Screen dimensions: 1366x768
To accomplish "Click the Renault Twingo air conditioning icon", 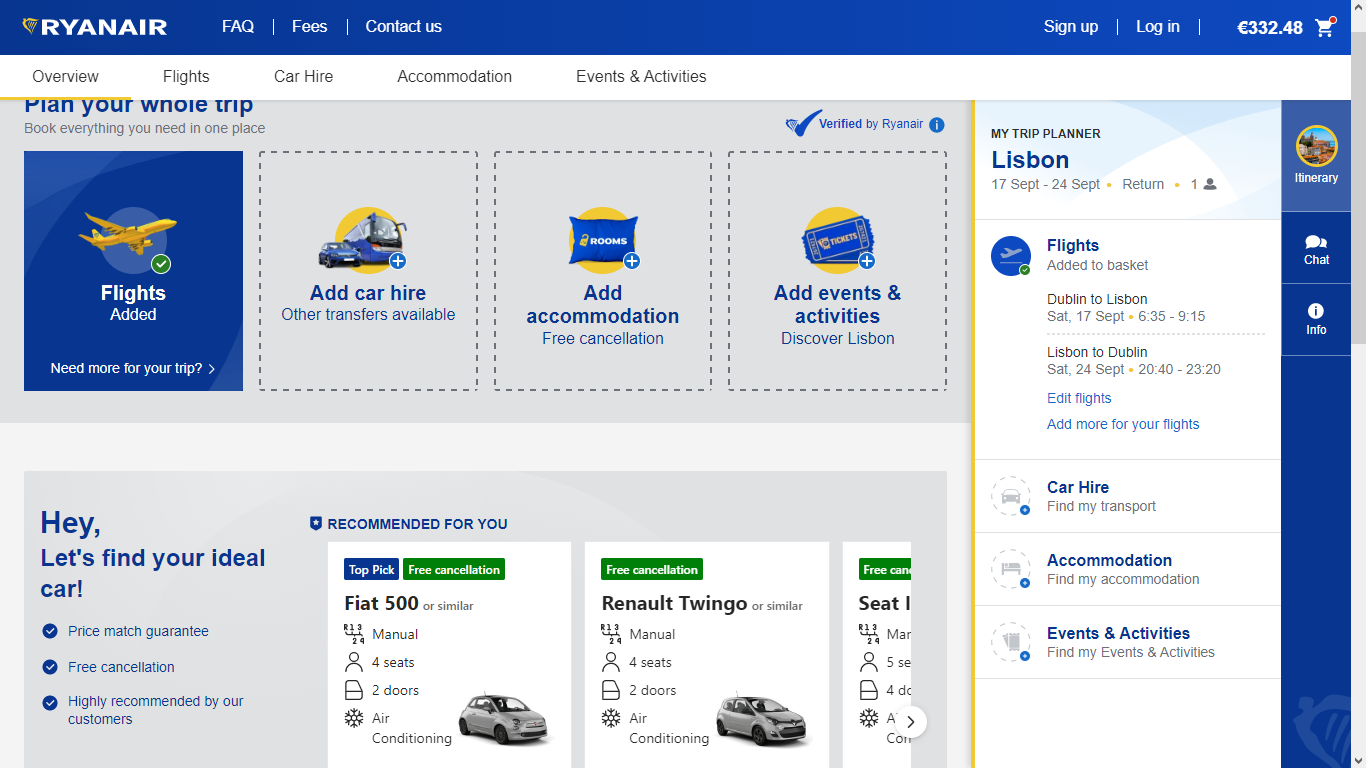I will [x=610, y=718].
